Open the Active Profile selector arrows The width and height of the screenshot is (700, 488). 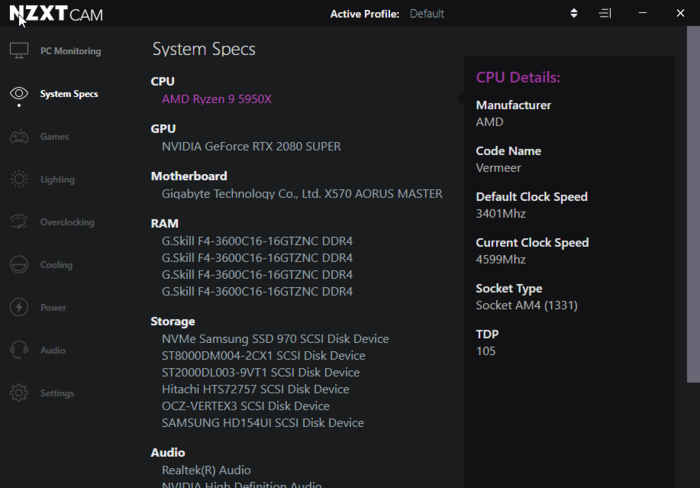[x=574, y=13]
